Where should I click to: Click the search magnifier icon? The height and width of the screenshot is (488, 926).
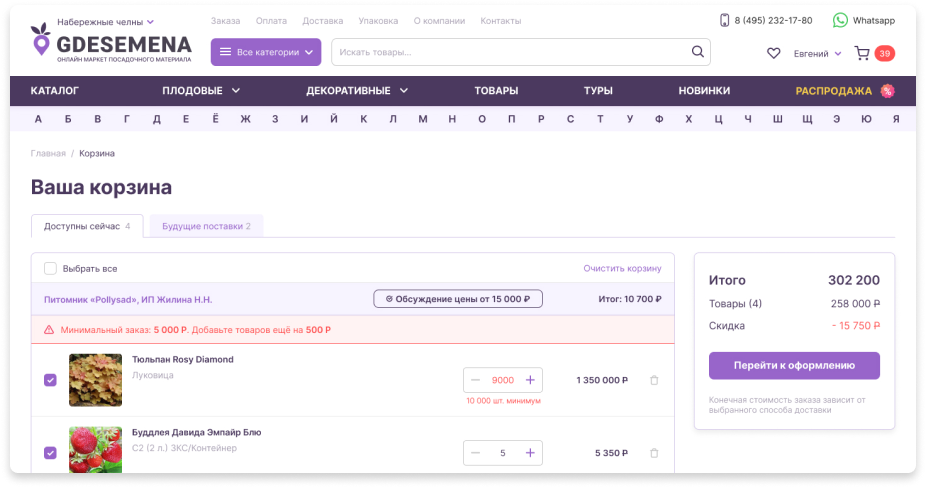pos(697,52)
